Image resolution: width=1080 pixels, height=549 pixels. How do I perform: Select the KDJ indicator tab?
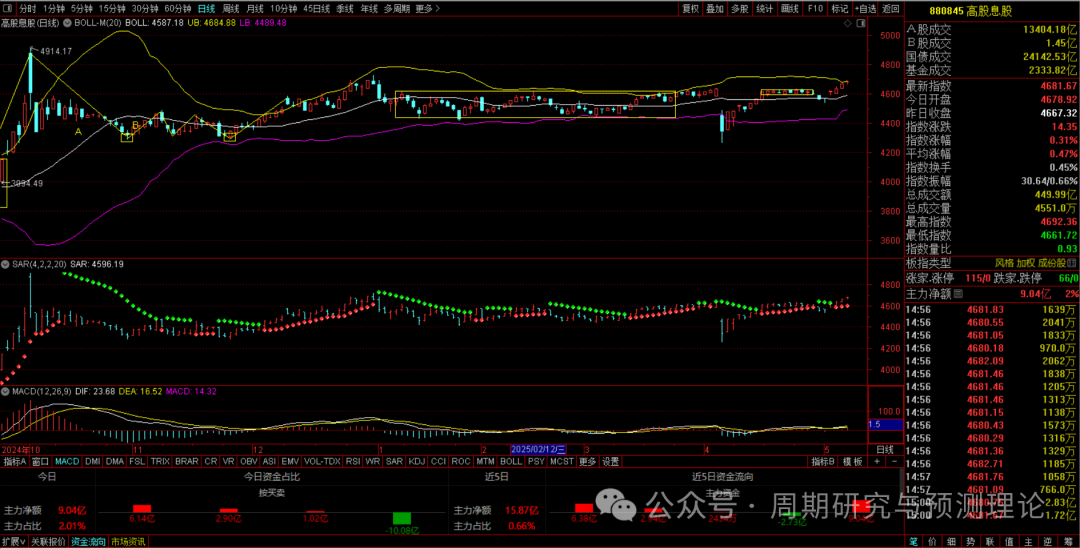pyautogui.click(x=416, y=462)
